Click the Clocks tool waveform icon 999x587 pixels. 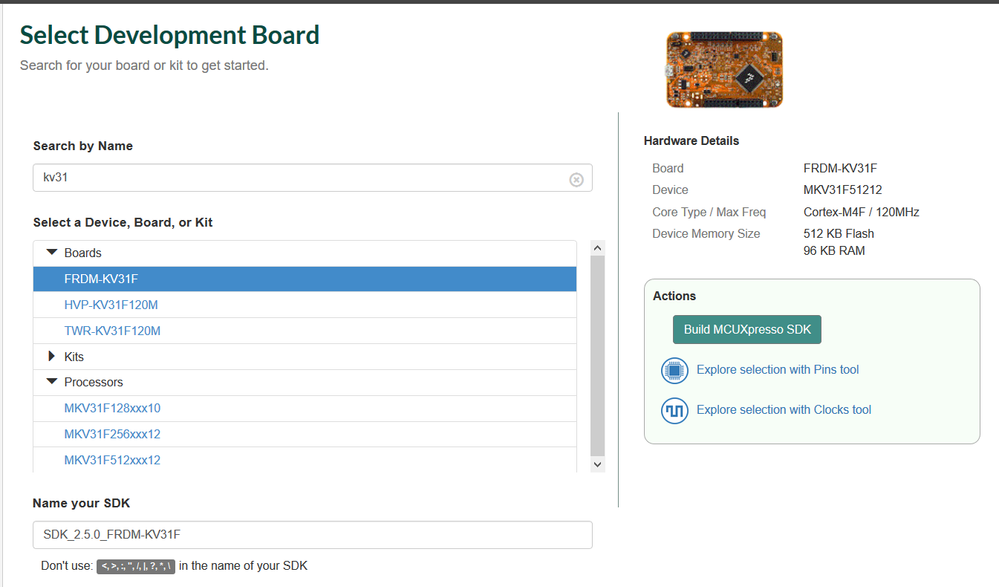(675, 410)
